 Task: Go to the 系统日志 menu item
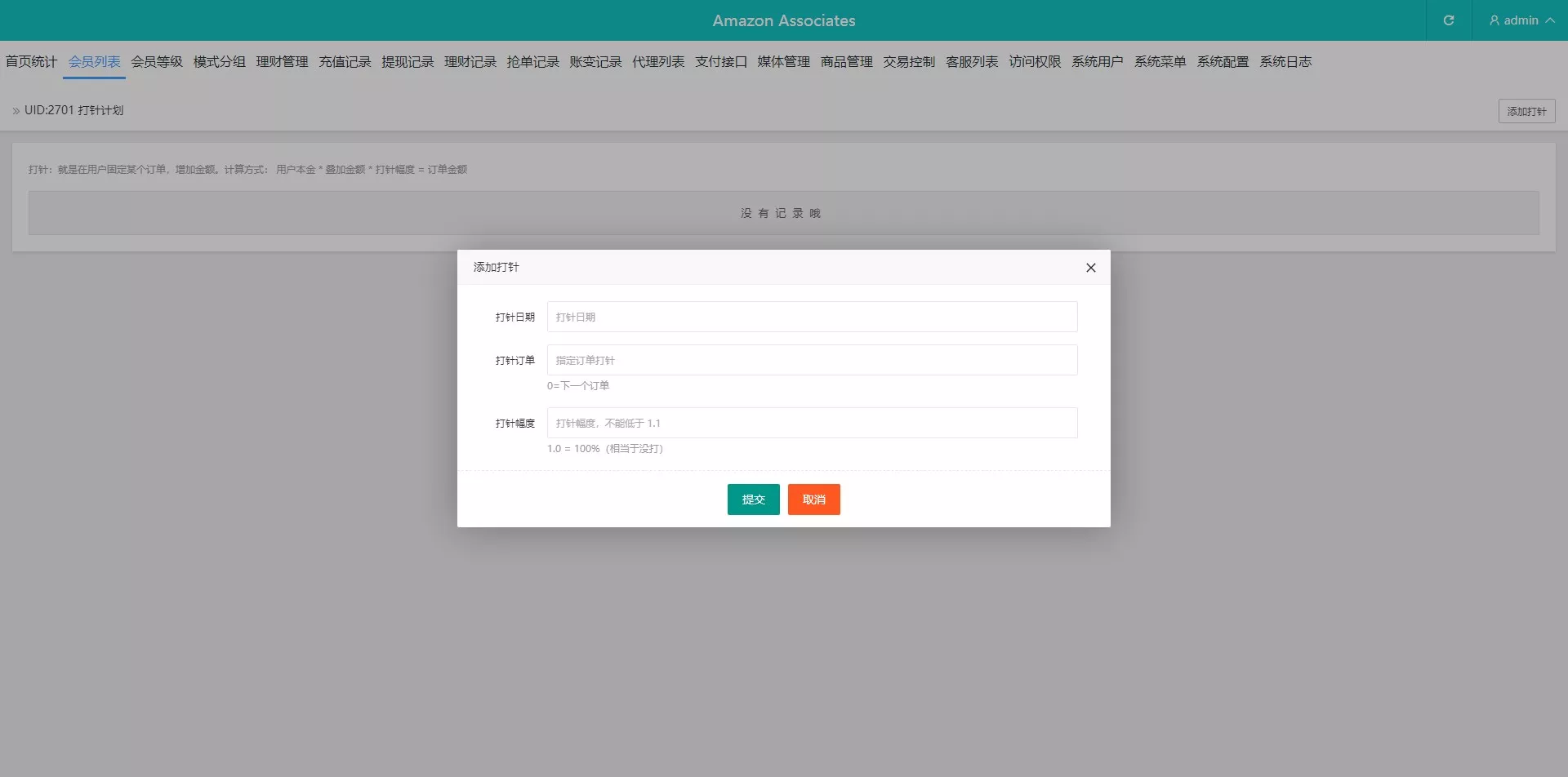(1285, 62)
